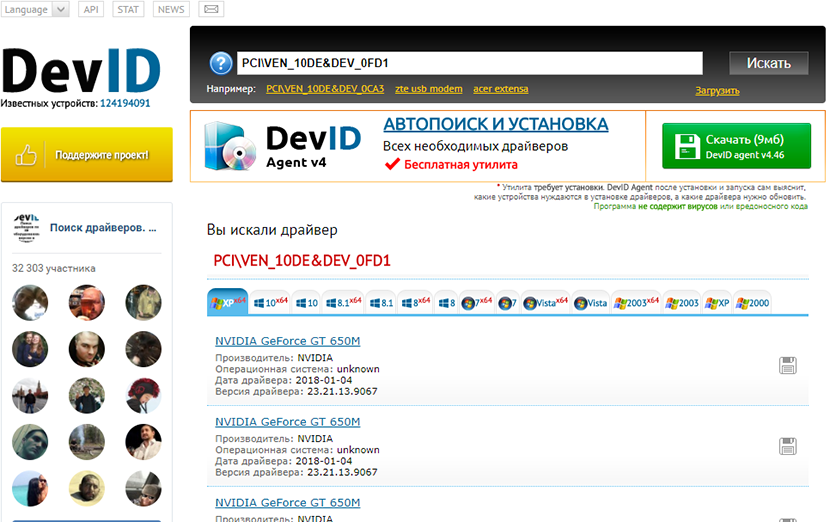Select the Windows 8 32-bit tab

point(446,303)
